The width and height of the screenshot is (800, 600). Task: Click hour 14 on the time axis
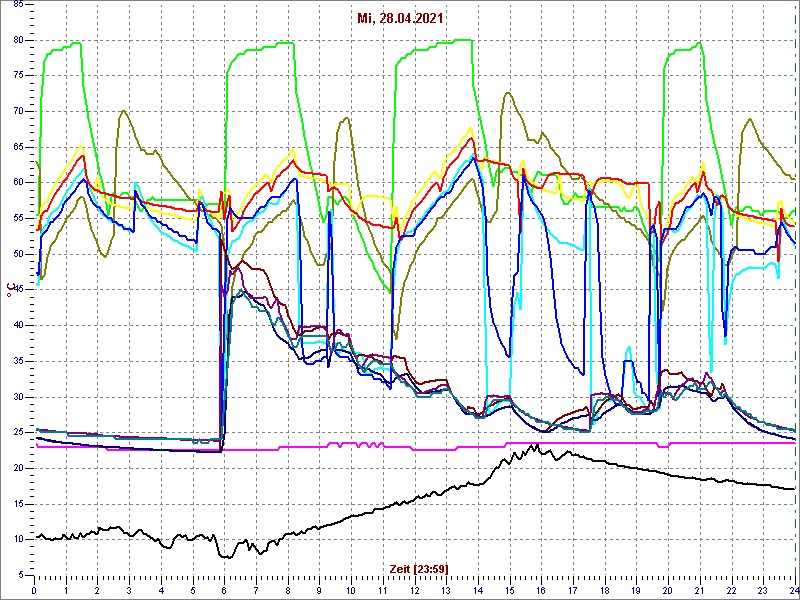pyautogui.click(x=478, y=590)
